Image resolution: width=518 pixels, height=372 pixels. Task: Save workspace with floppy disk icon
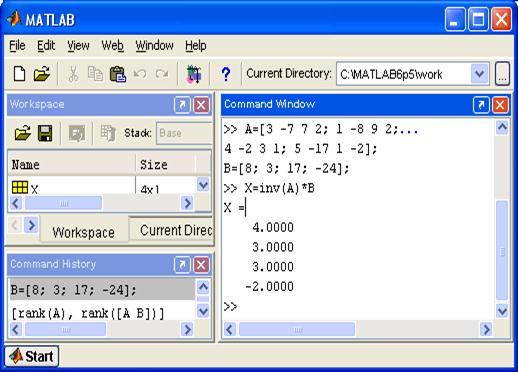45,133
